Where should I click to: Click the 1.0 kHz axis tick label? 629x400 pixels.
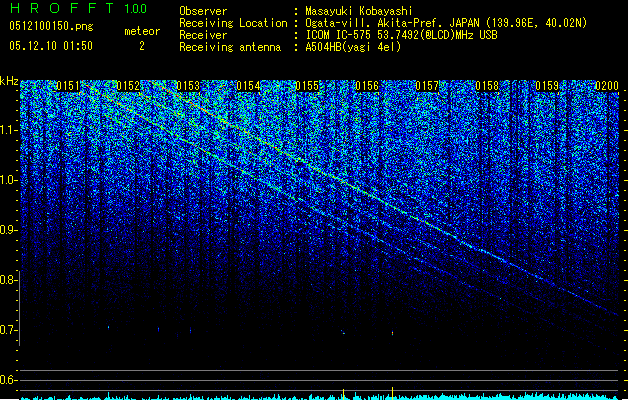(x=9, y=180)
